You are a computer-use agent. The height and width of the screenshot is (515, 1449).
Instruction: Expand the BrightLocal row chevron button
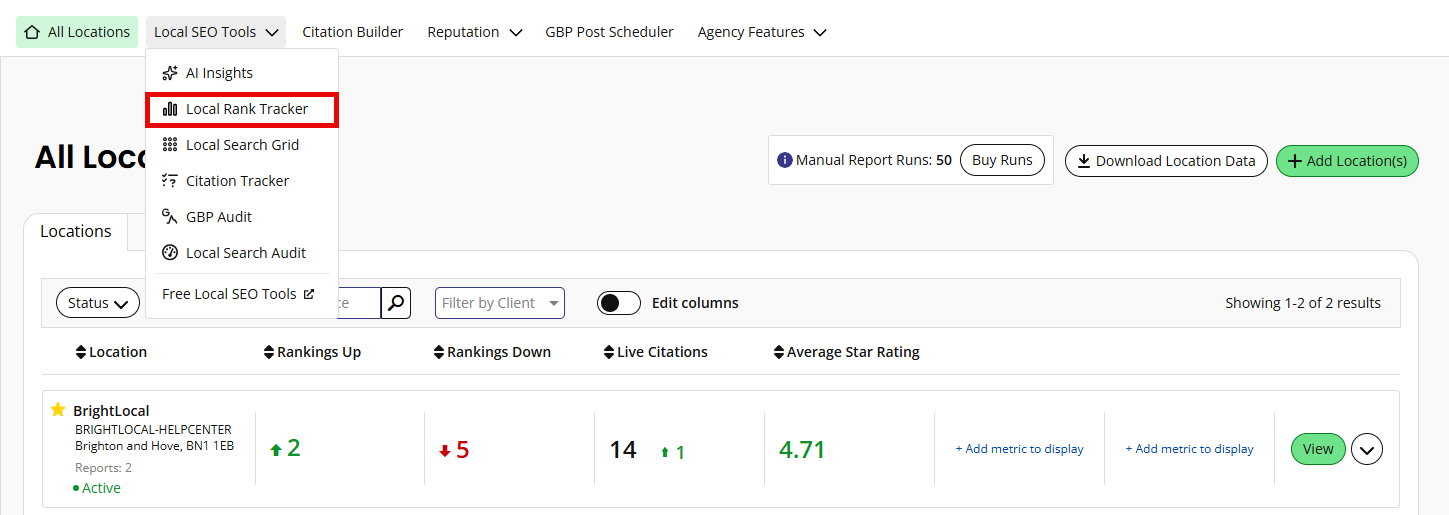1367,450
